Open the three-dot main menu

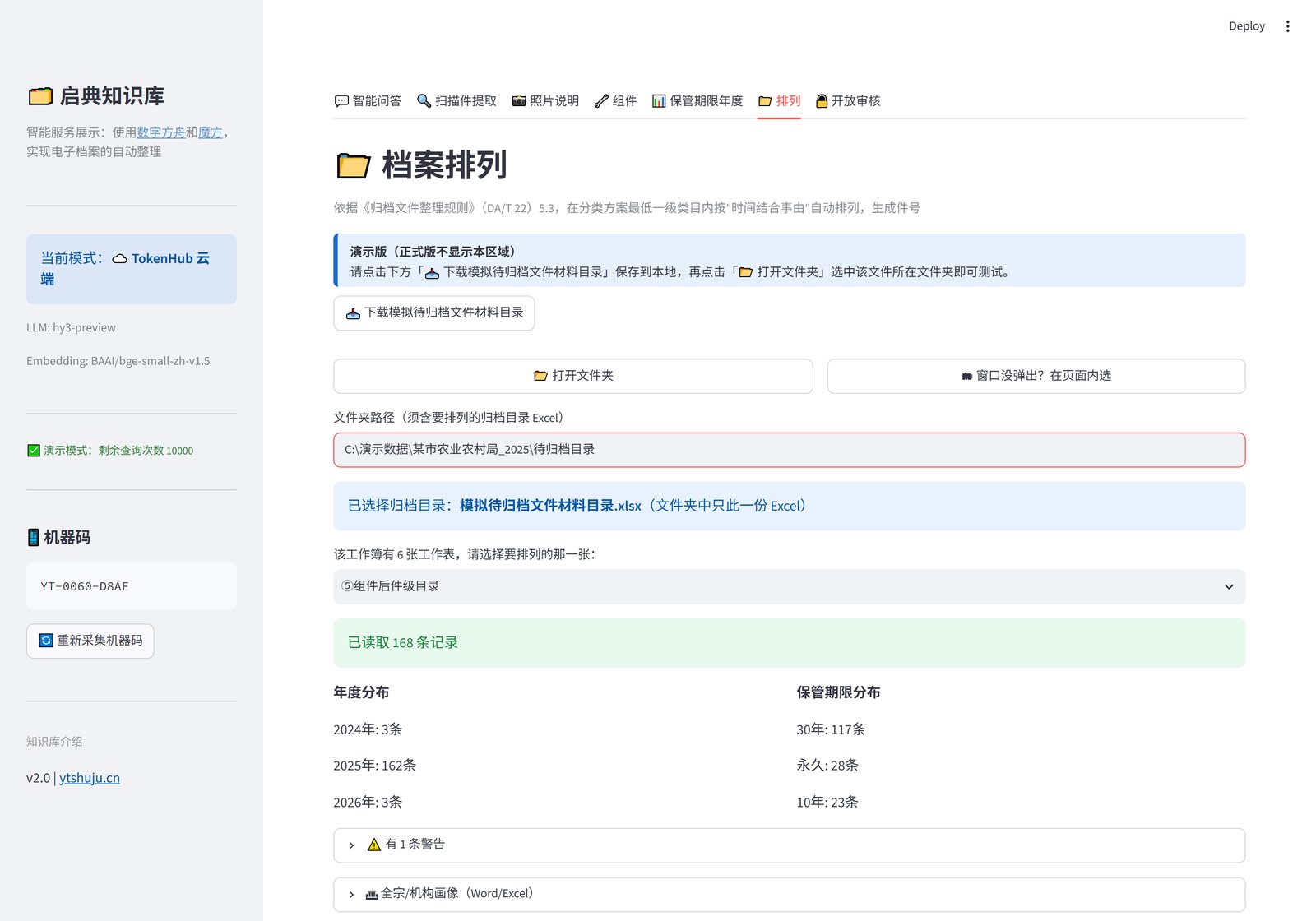point(1287,26)
